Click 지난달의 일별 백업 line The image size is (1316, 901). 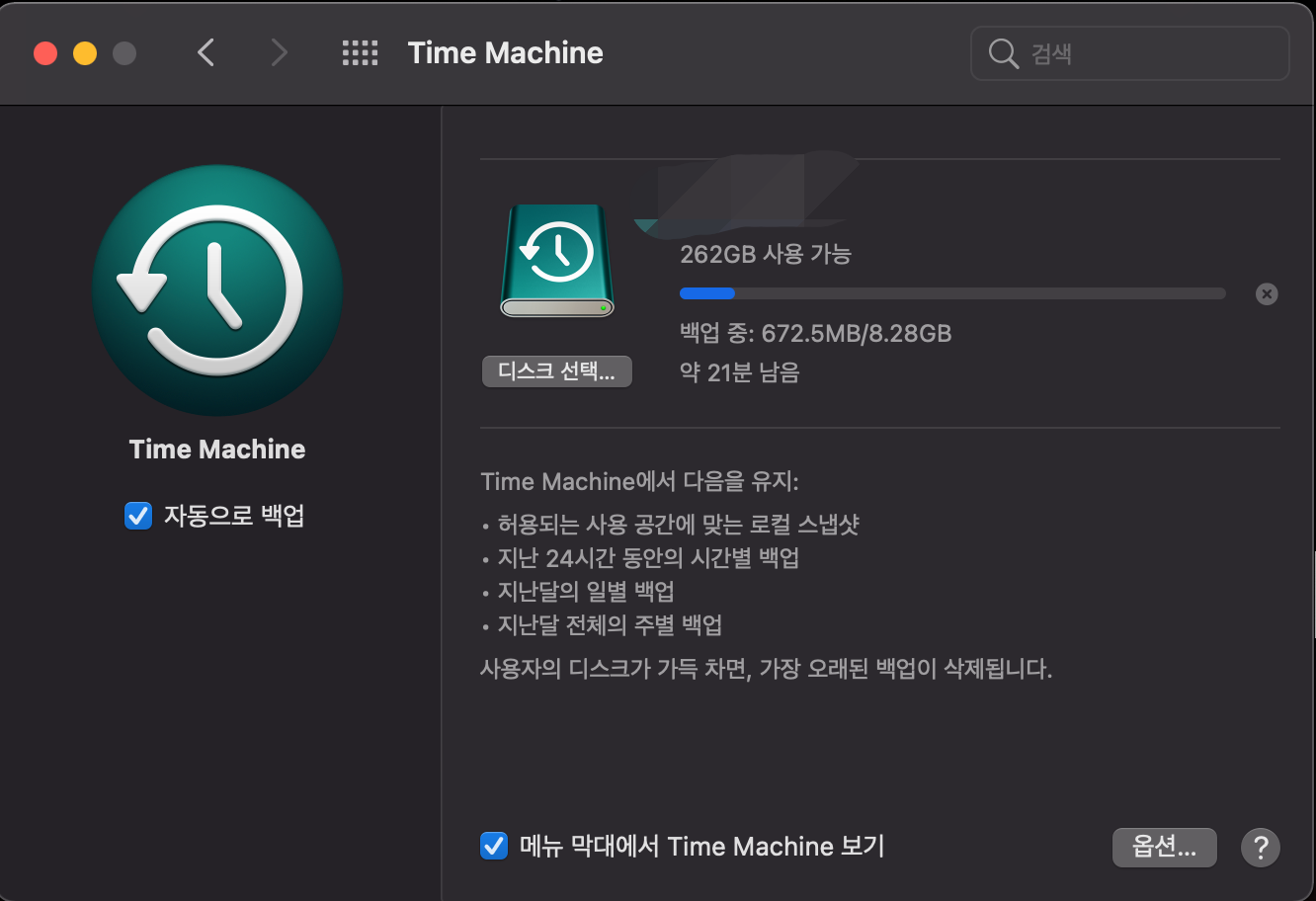point(586,592)
